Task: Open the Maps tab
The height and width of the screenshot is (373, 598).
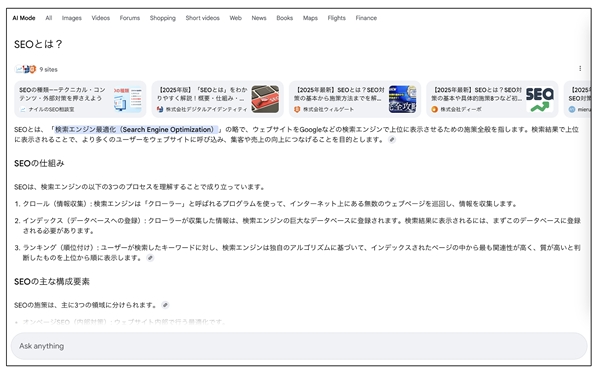Action: coord(310,18)
